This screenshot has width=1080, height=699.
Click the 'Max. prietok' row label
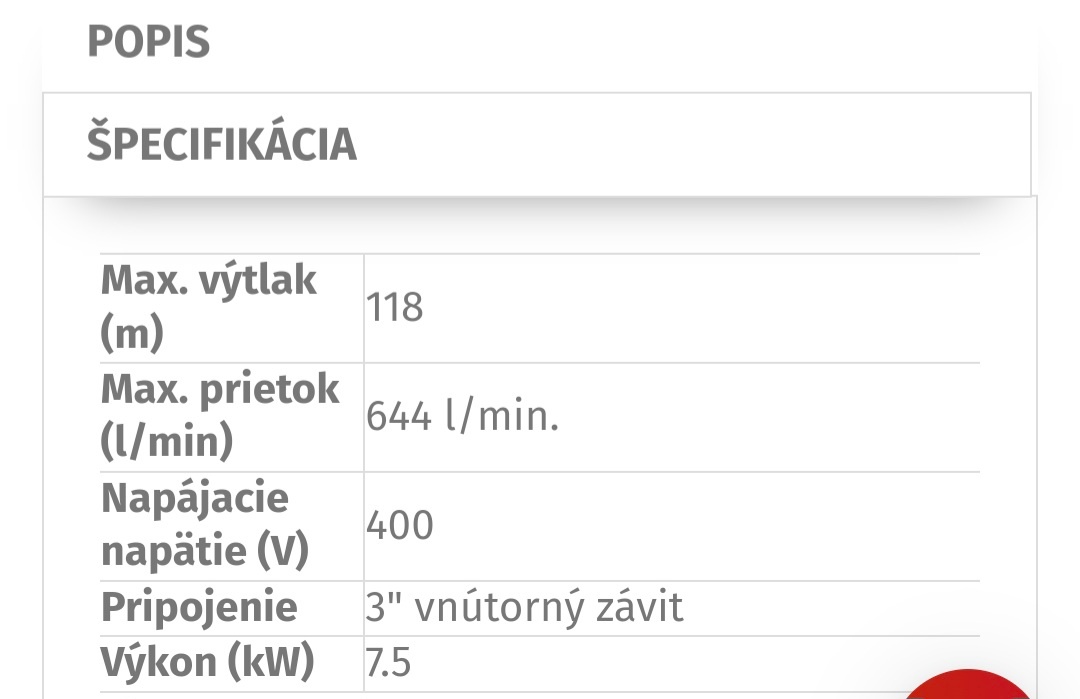220,389
